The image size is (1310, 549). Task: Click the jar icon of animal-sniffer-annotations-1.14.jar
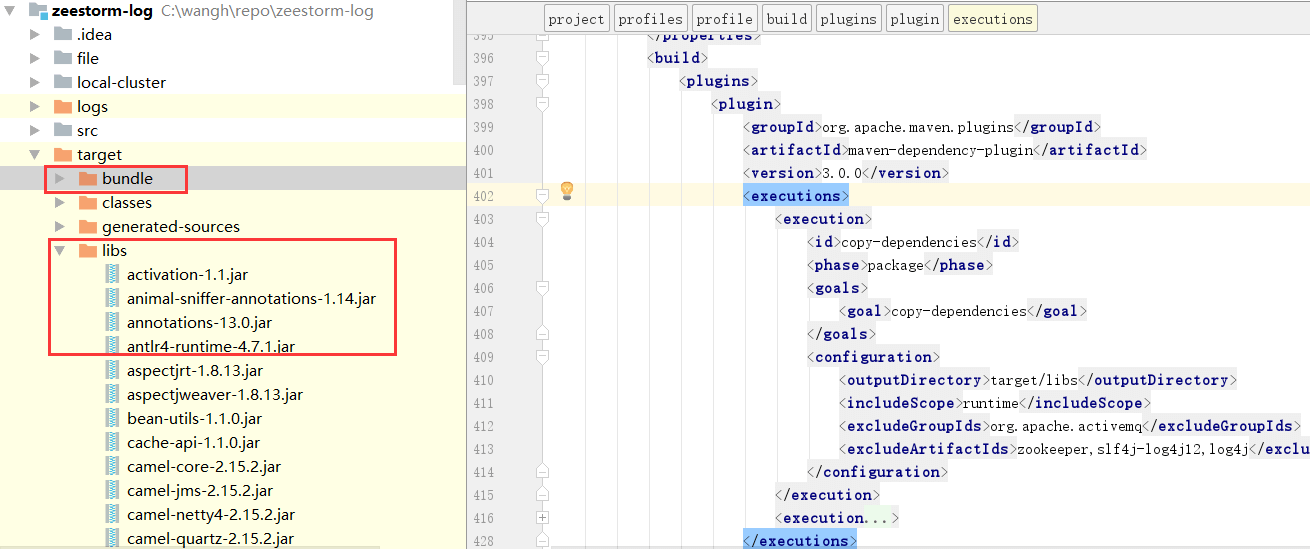(112, 298)
